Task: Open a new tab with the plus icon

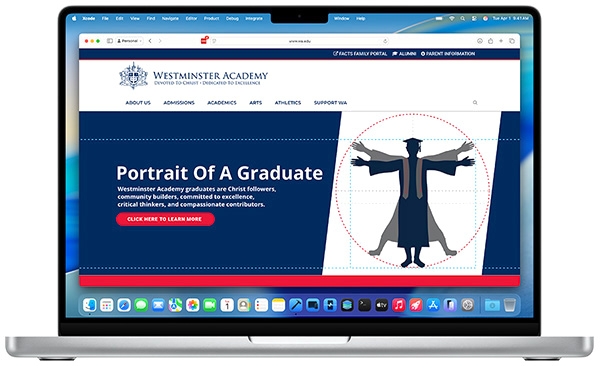Action: pyautogui.click(x=501, y=41)
